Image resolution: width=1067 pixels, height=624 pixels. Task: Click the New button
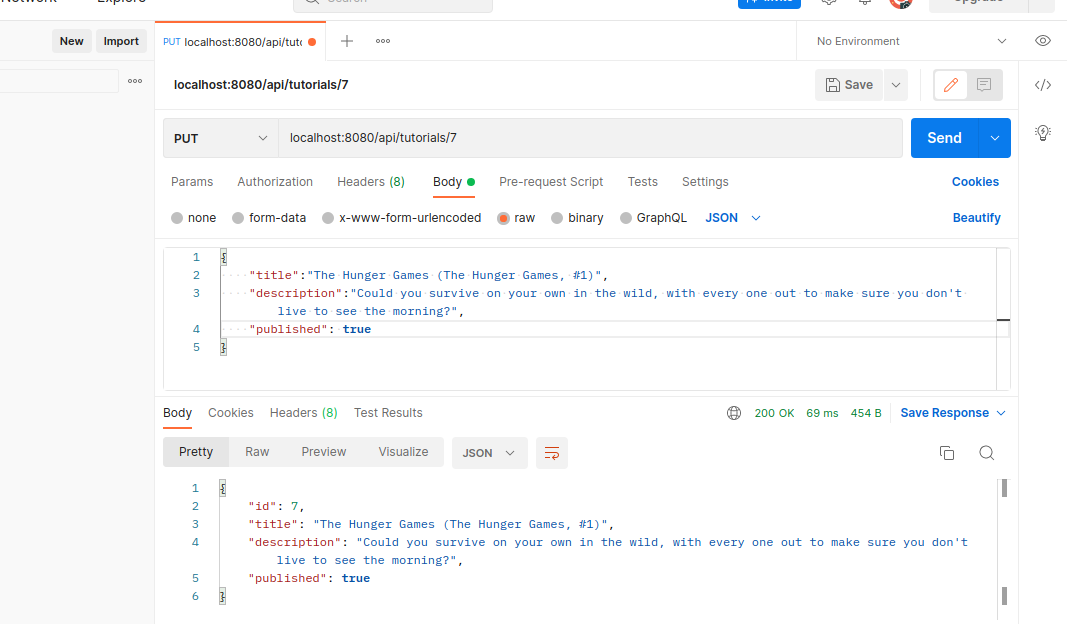point(71,41)
